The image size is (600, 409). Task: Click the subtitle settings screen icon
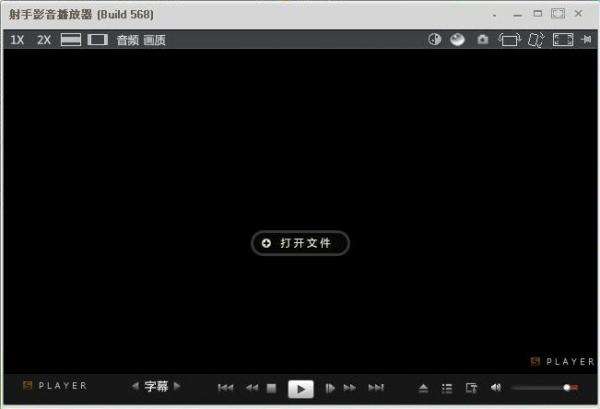point(471,388)
